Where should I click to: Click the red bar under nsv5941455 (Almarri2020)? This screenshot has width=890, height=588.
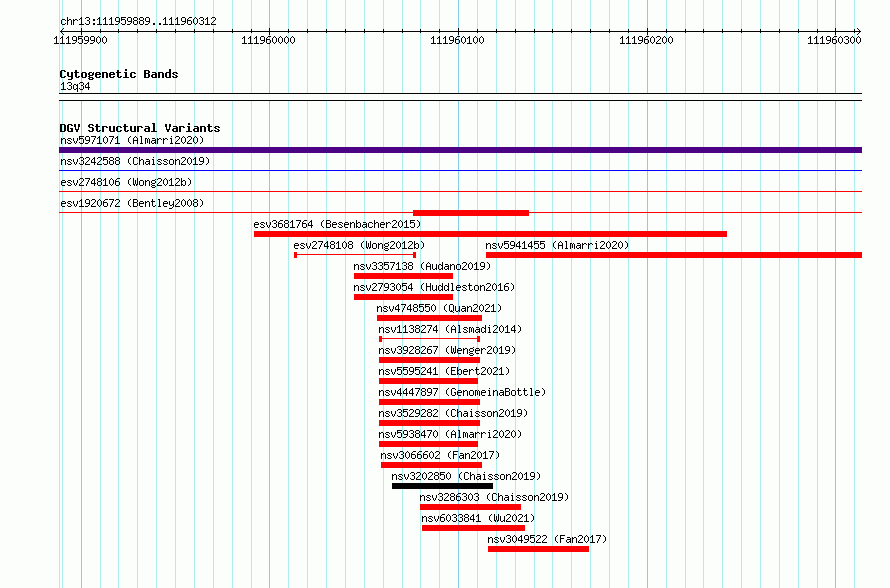pyautogui.click(x=674, y=255)
